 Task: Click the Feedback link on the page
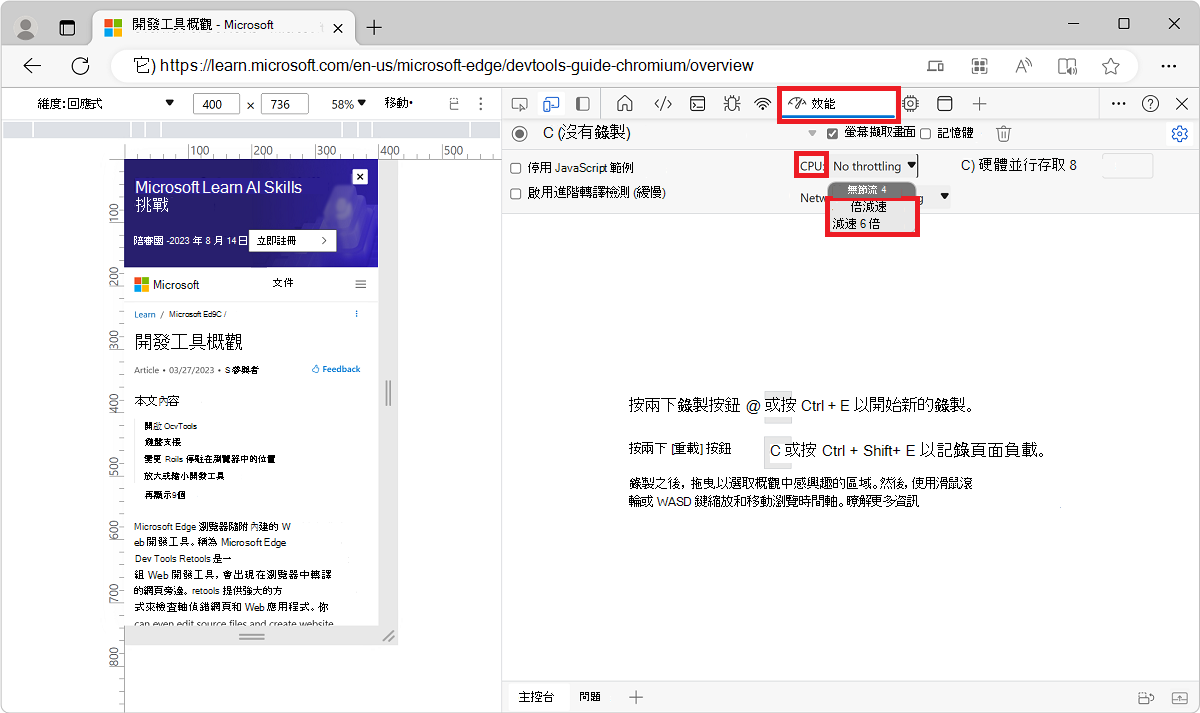[336, 368]
